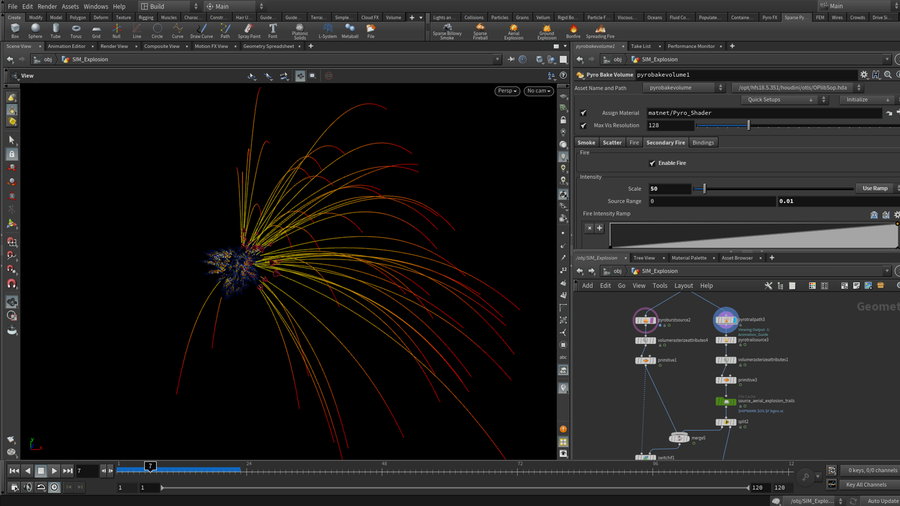Viewport: 900px width, 506px height.
Task: Open parameter gear menu for pyrobakevolume1
Action: pyautogui.click(x=864, y=75)
